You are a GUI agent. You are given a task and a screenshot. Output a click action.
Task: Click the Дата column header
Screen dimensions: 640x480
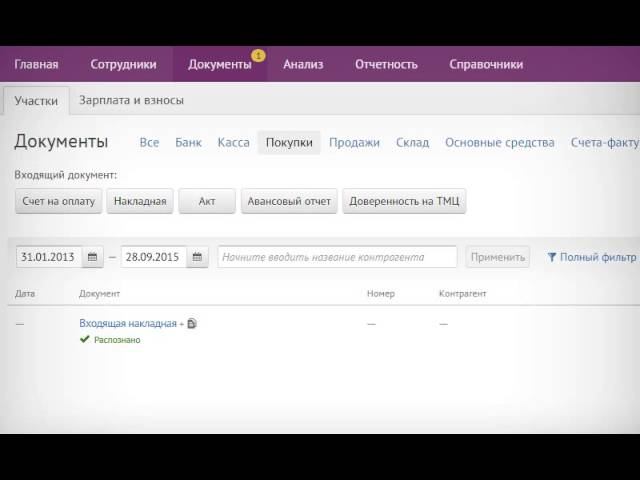coord(25,293)
